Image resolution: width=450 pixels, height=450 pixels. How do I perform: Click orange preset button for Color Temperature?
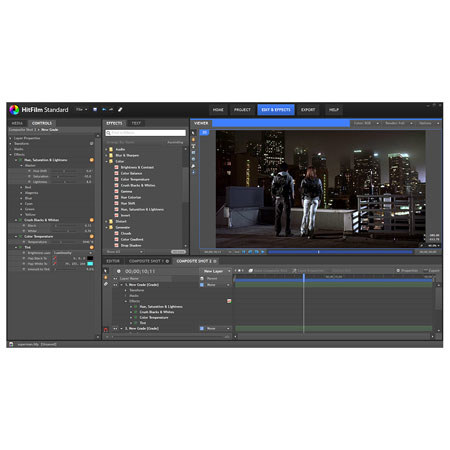pos(92,236)
